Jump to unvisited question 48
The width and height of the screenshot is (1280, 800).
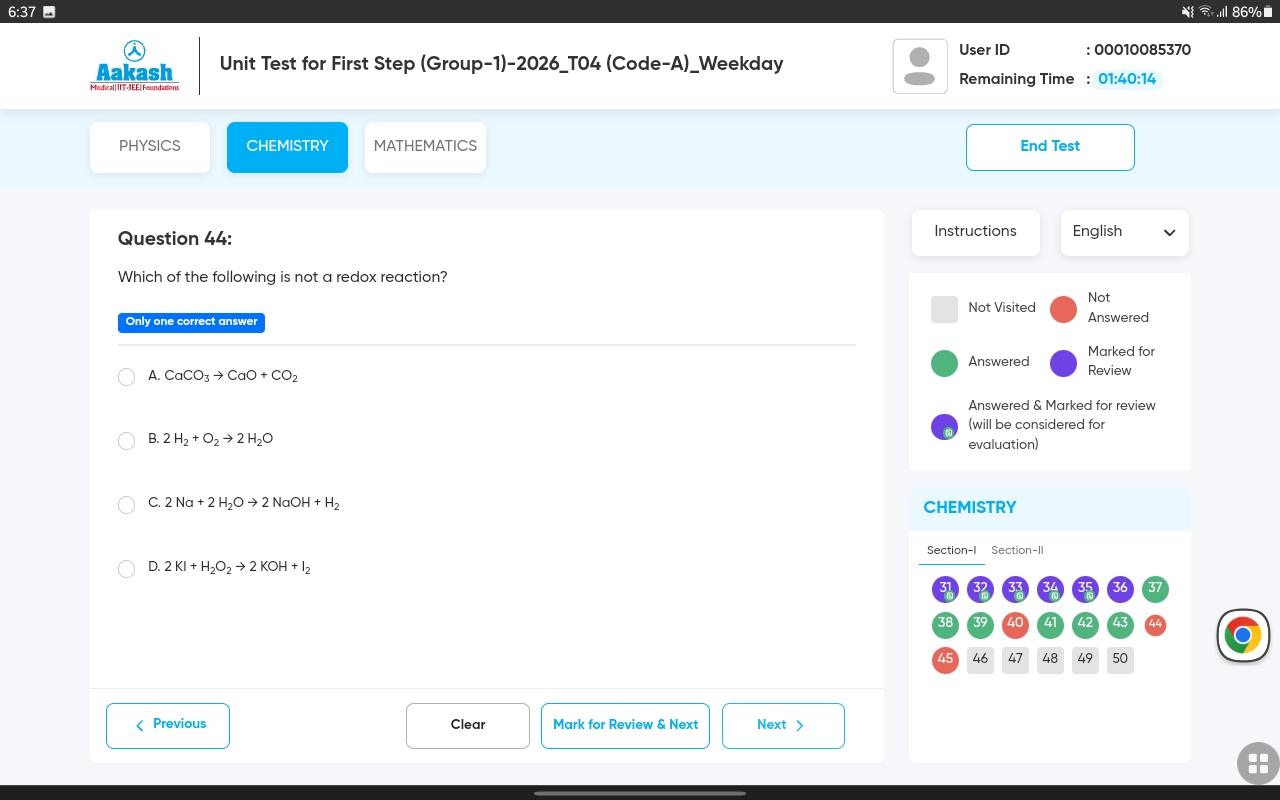pyautogui.click(x=1050, y=659)
